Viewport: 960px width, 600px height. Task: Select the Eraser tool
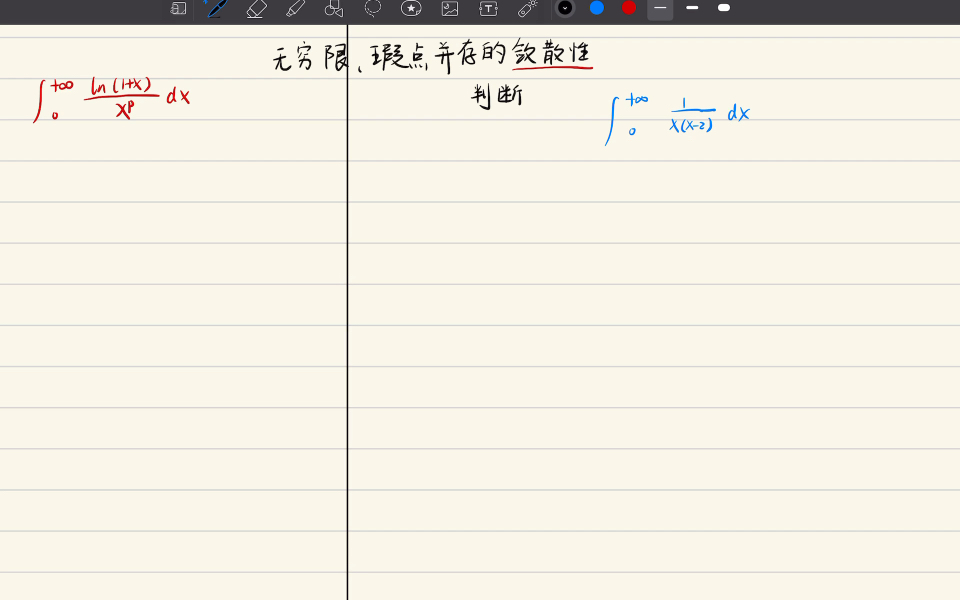click(x=255, y=9)
